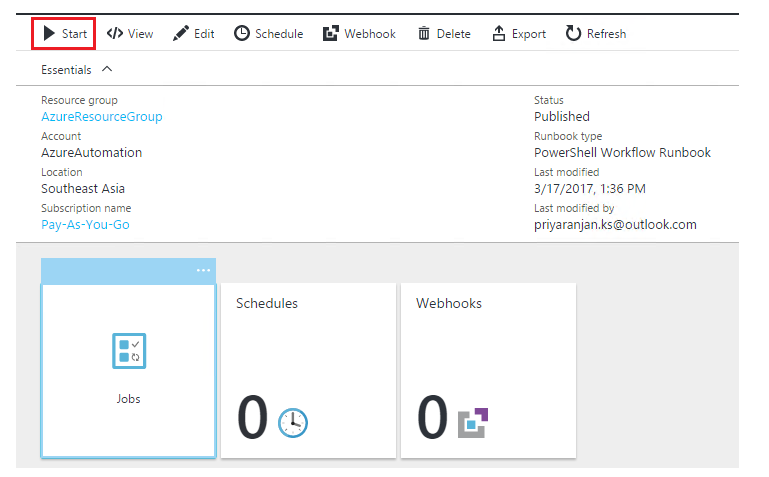Viewport: 769px width, 477px height.
Task: Click the blue clock icon in Schedules tile
Action: click(293, 423)
